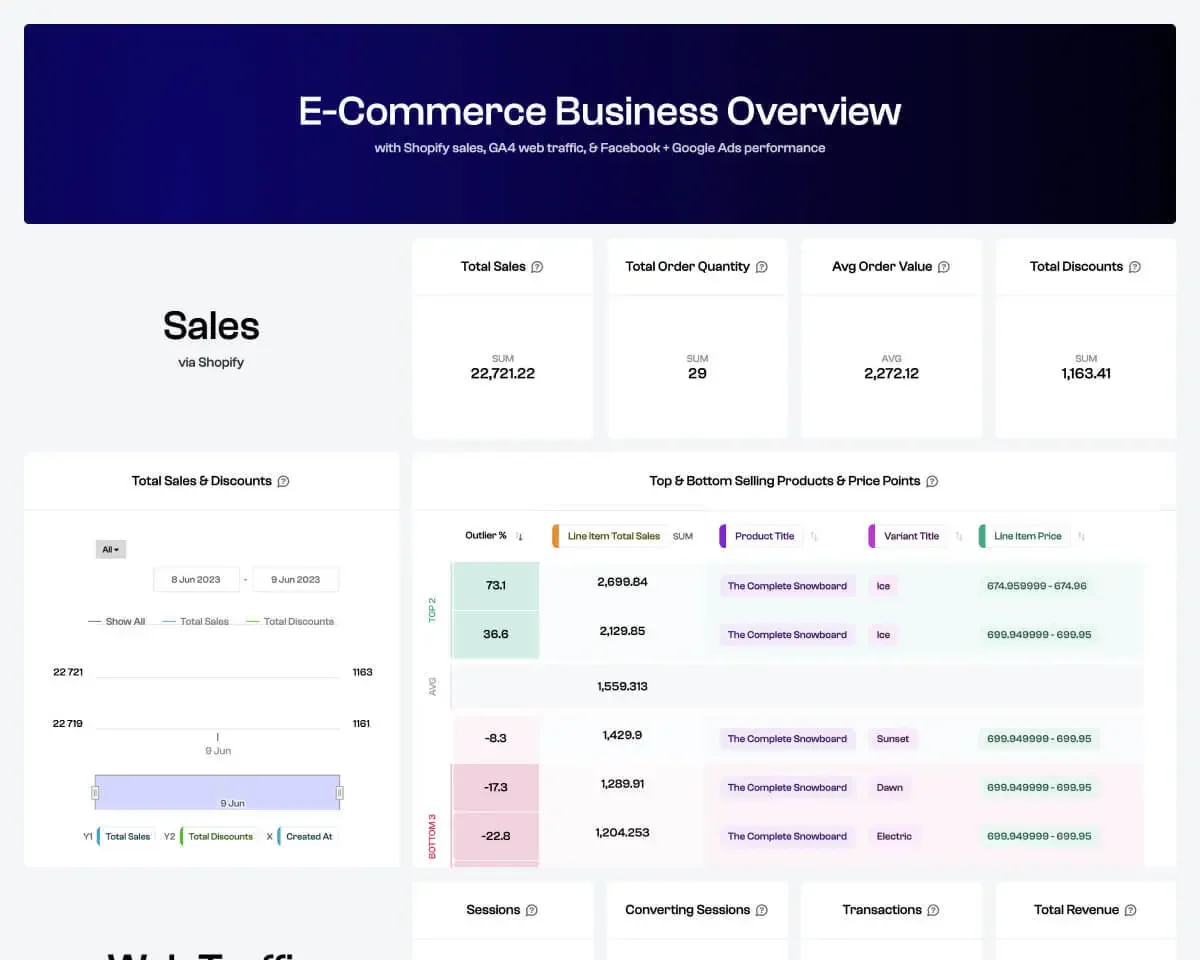Viewport: 1200px width, 960px height.
Task: Select the Y1 Total Sales chip
Action: pos(127,836)
